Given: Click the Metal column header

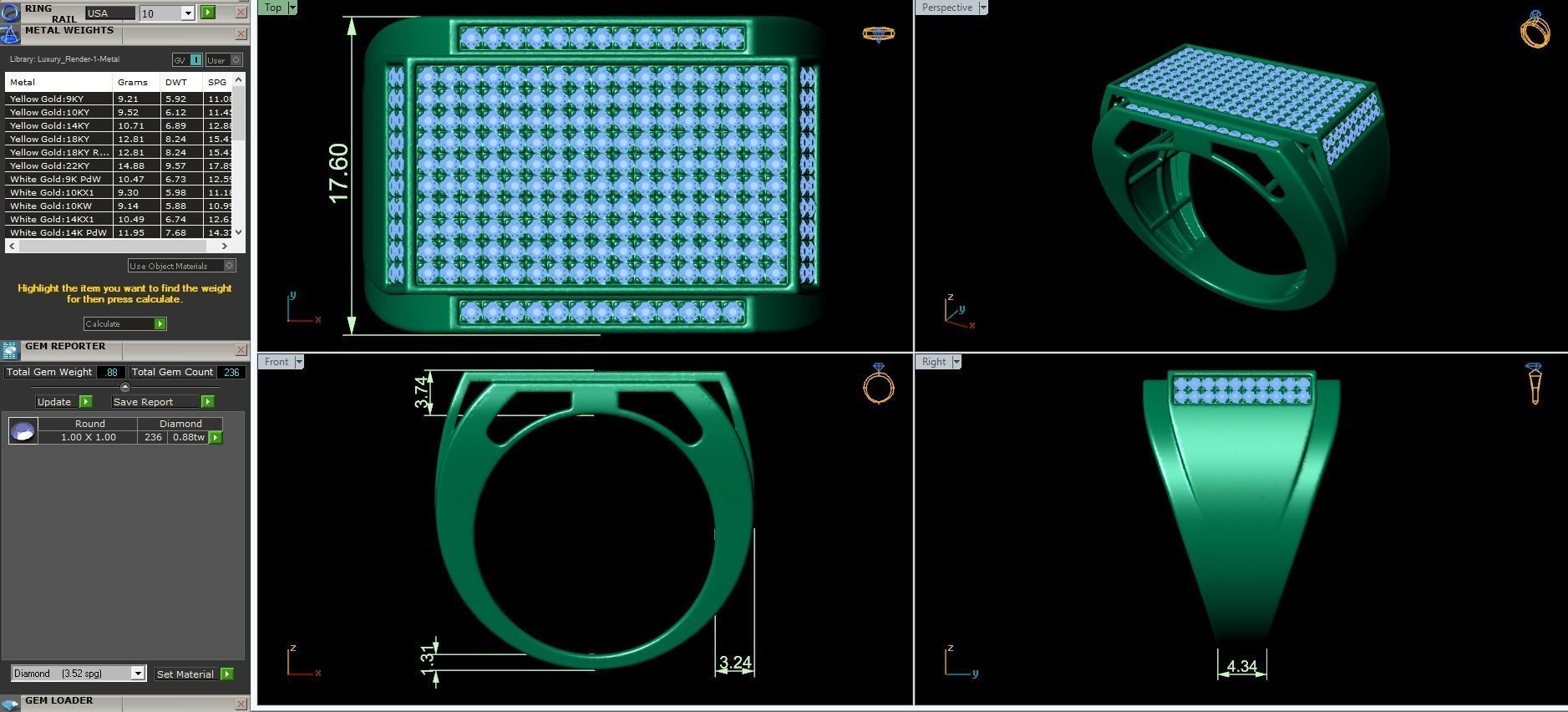Looking at the screenshot, I should pos(58,82).
